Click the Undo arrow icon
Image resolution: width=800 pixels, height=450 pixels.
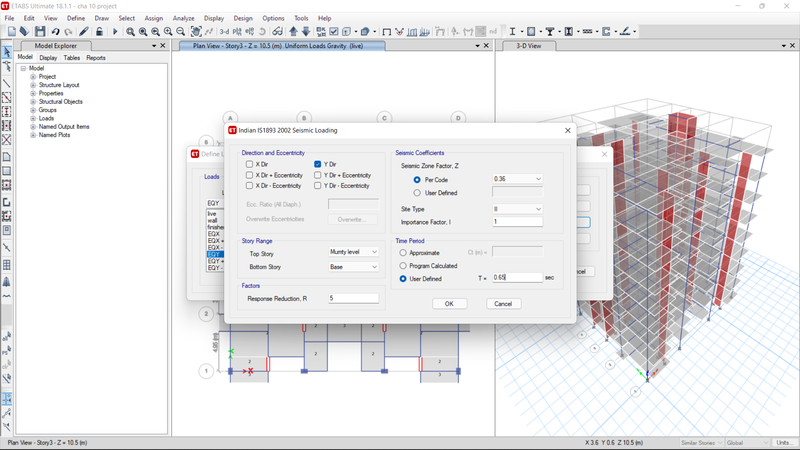tap(55, 32)
